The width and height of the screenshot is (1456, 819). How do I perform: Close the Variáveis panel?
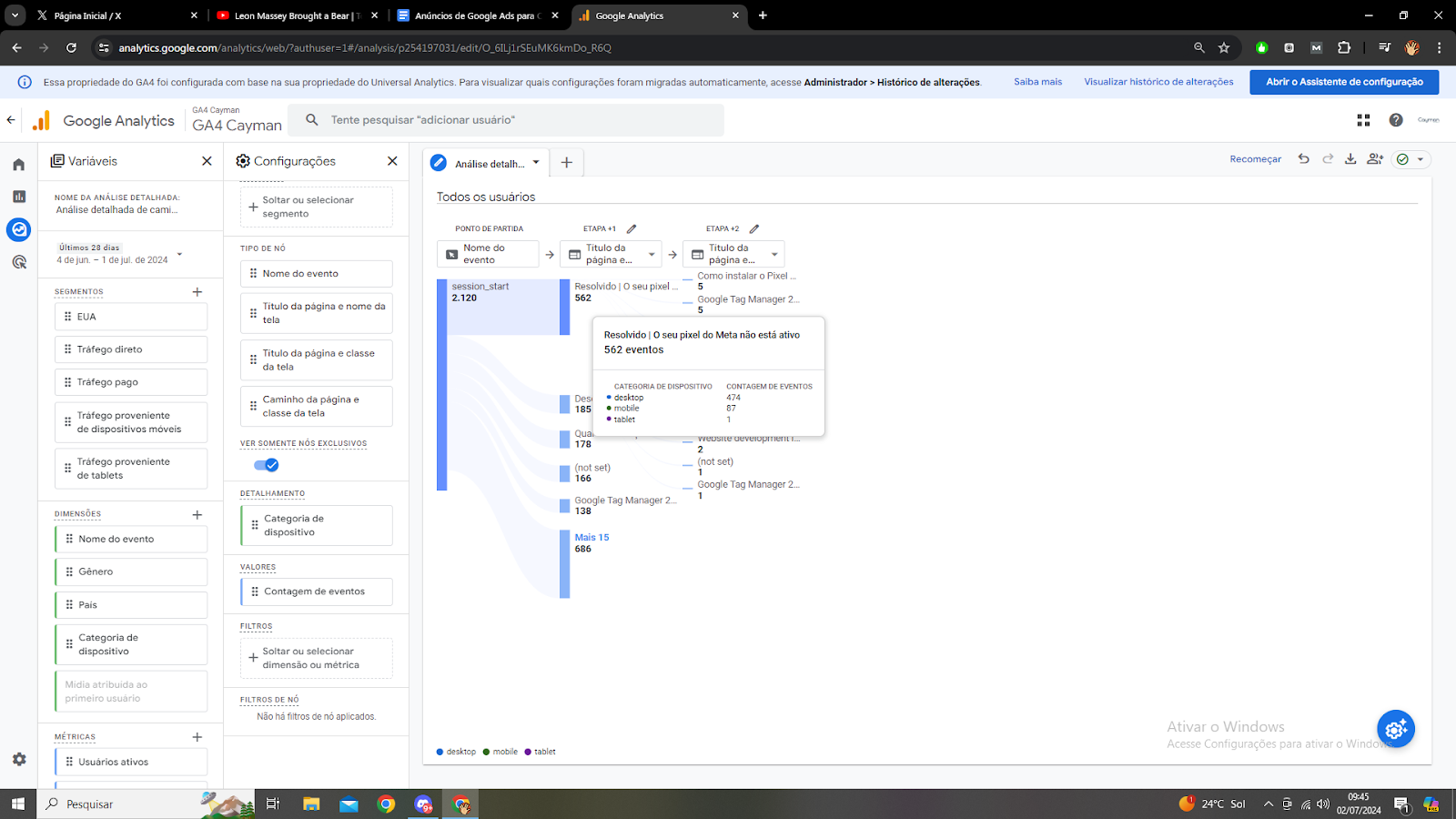207,161
